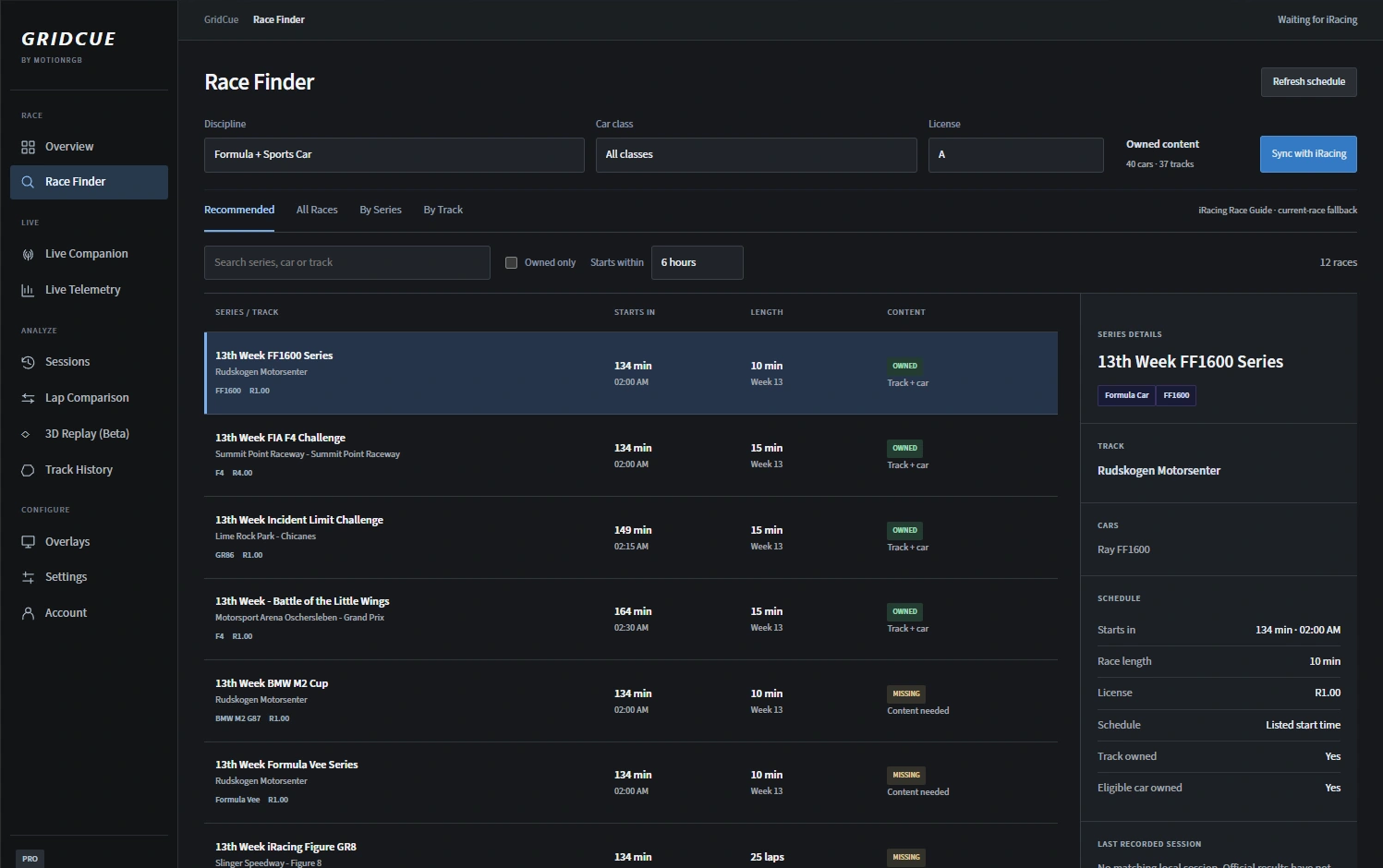The height and width of the screenshot is (868, 1383).
Task: Click the Waiting for iRacing status
Action: point(1316,20)
